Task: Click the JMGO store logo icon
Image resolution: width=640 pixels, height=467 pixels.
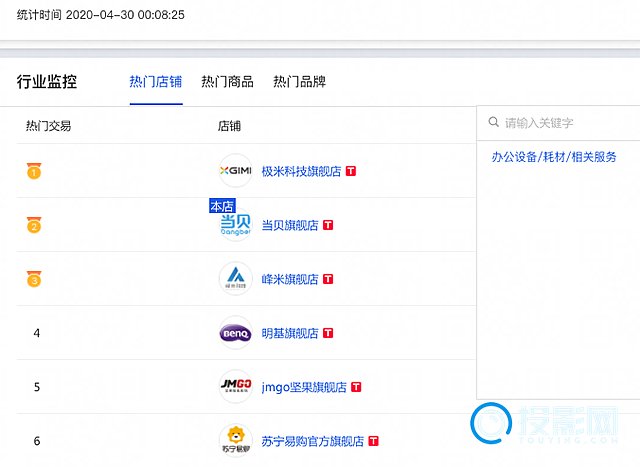Action: pyautogui.click(x=235, y=387)
